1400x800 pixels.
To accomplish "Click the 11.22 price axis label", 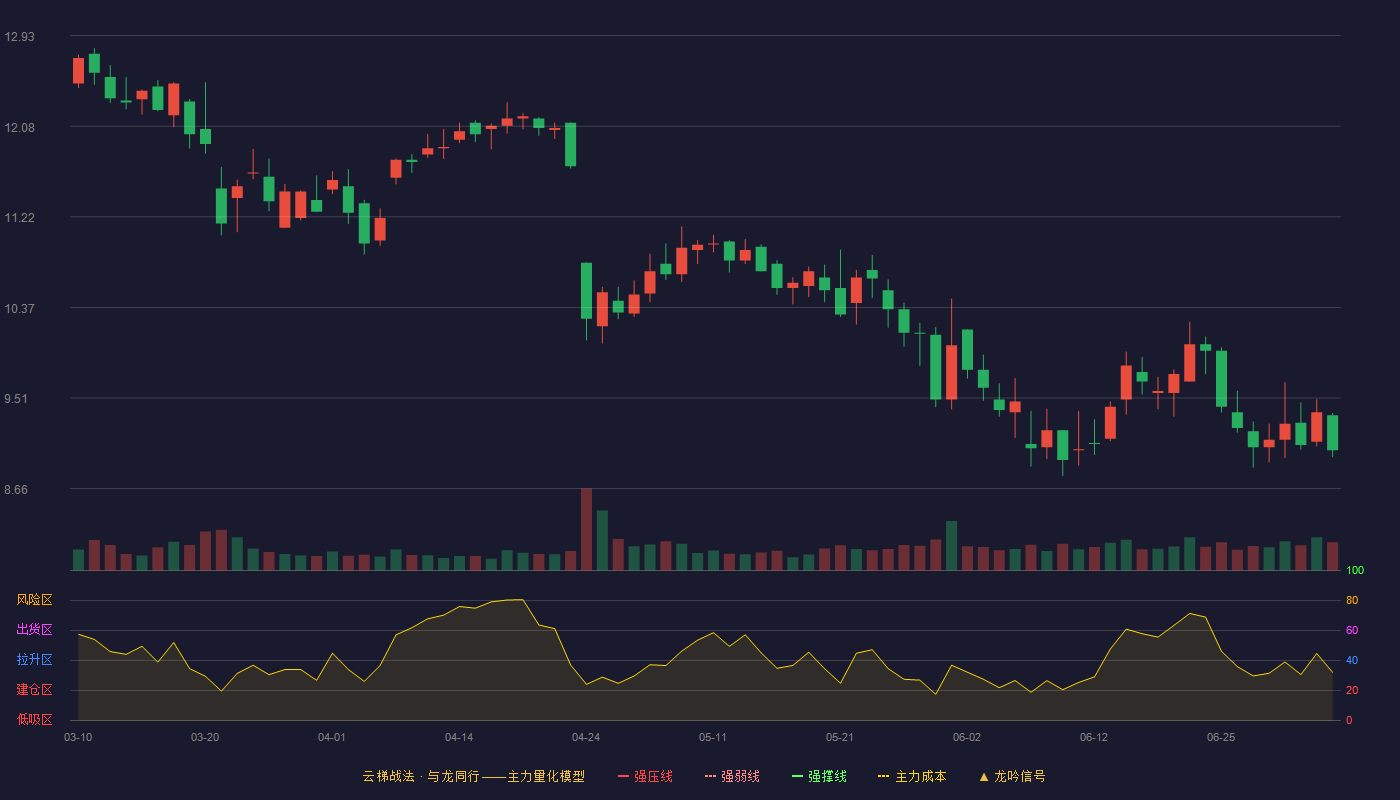I will click(x=19, y=218).
